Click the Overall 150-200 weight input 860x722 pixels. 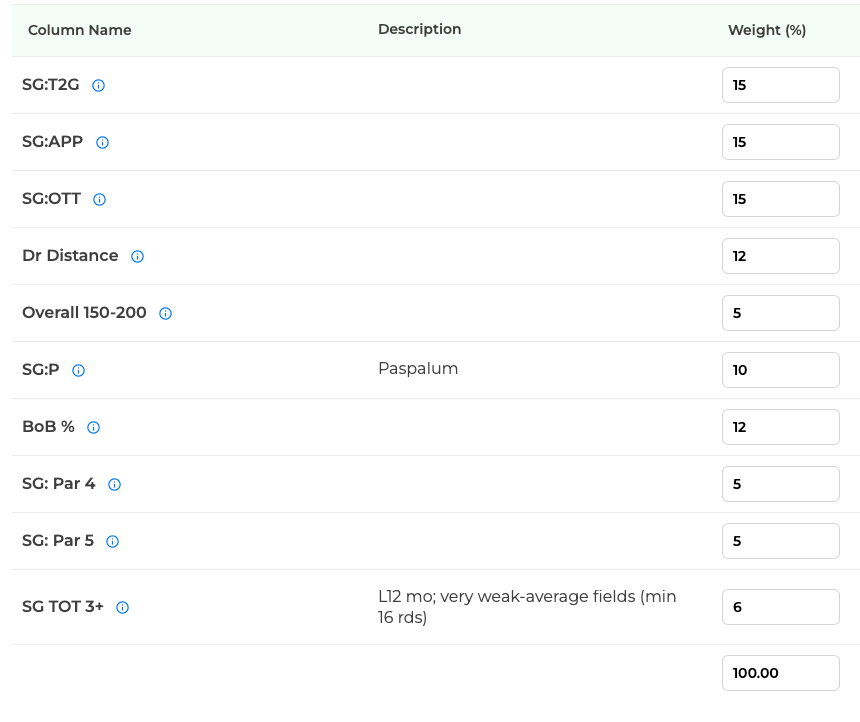pyautogui.click(x=780, y=313)
